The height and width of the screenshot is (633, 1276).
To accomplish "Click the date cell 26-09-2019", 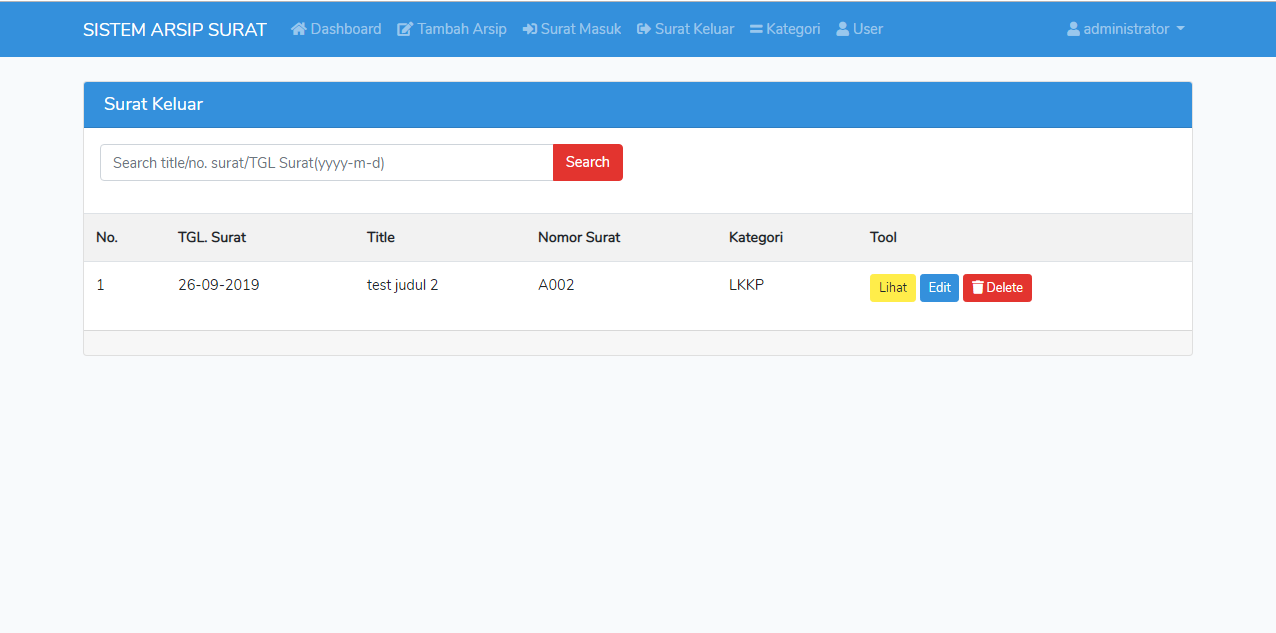I will click(219, 285).
